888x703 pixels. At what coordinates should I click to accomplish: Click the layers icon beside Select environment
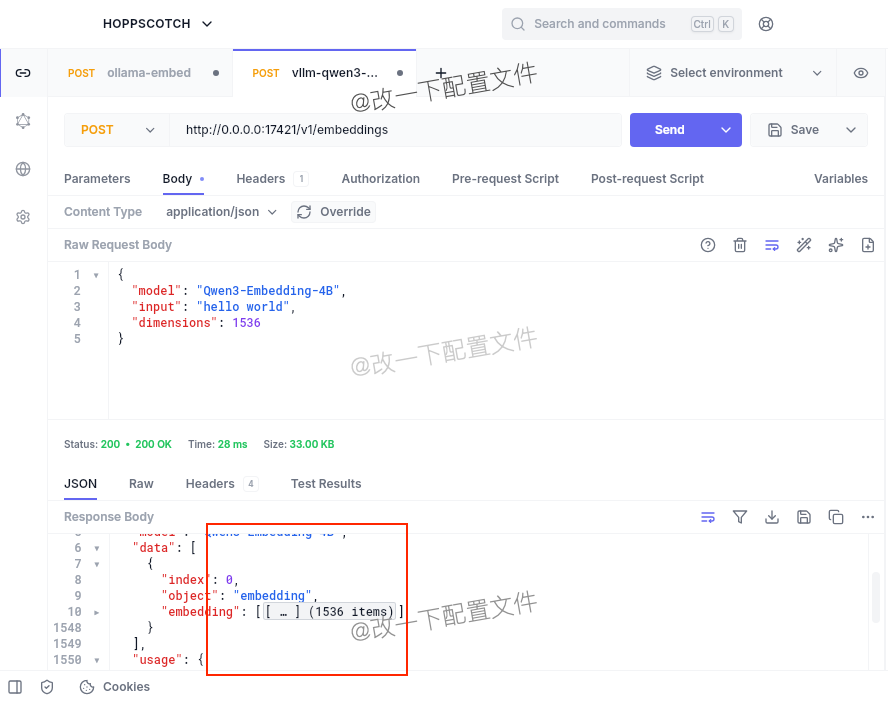click(654, 73)
